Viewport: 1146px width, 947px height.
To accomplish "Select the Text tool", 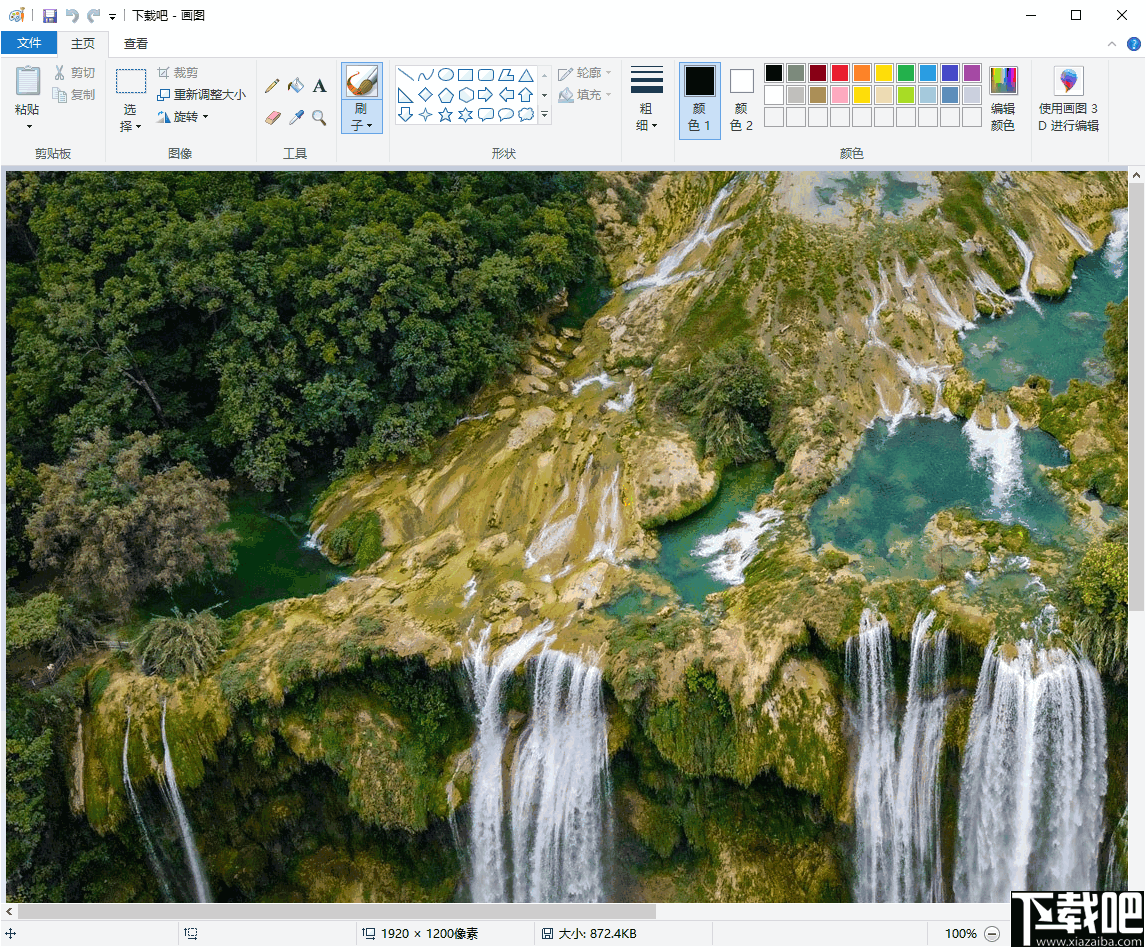I will click(x=319, y=86).
